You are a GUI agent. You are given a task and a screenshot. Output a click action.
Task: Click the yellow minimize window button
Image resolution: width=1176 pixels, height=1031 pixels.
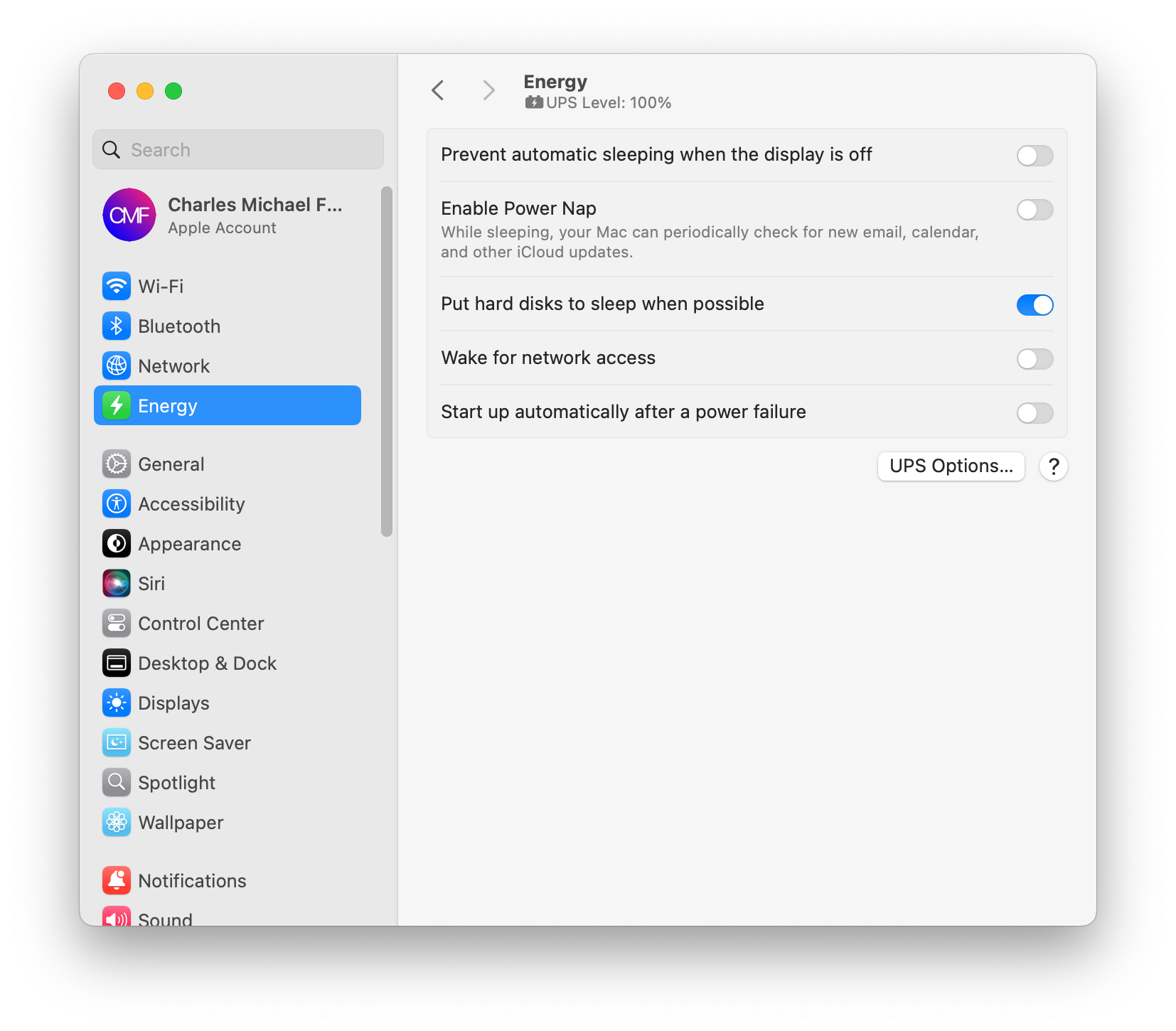click(145, 91)
